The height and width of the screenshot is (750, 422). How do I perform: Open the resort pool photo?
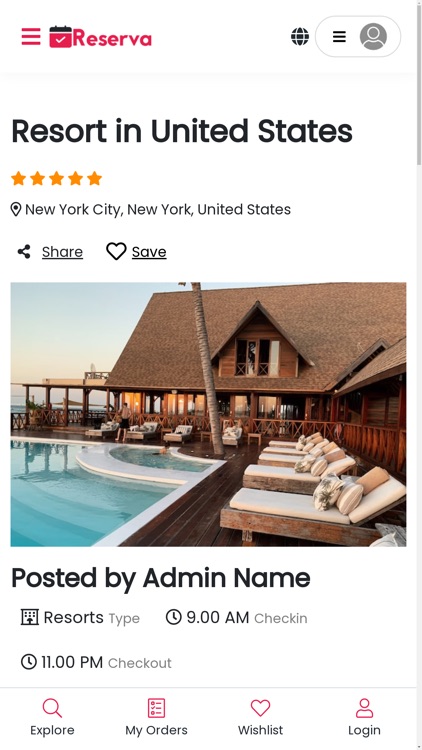[x=209, y=414]
